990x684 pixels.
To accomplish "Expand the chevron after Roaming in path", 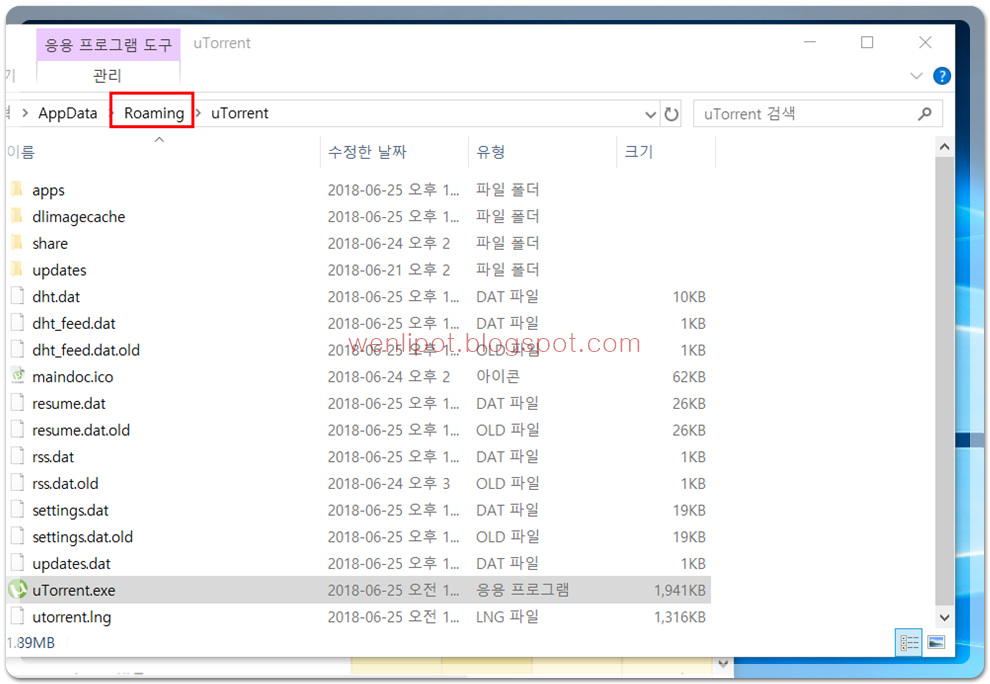I will tap(198, 113).
